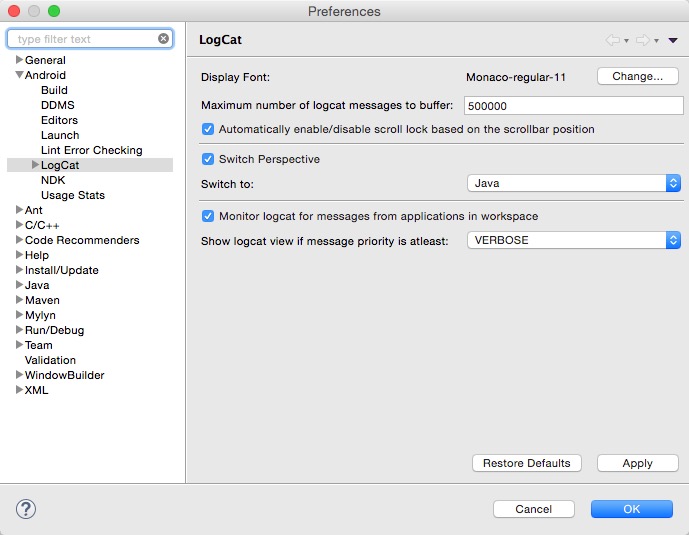The height and width of the screenshot is (535, 689).
Task: Select the DDMS preferences page
Action: tap(57, 105)
